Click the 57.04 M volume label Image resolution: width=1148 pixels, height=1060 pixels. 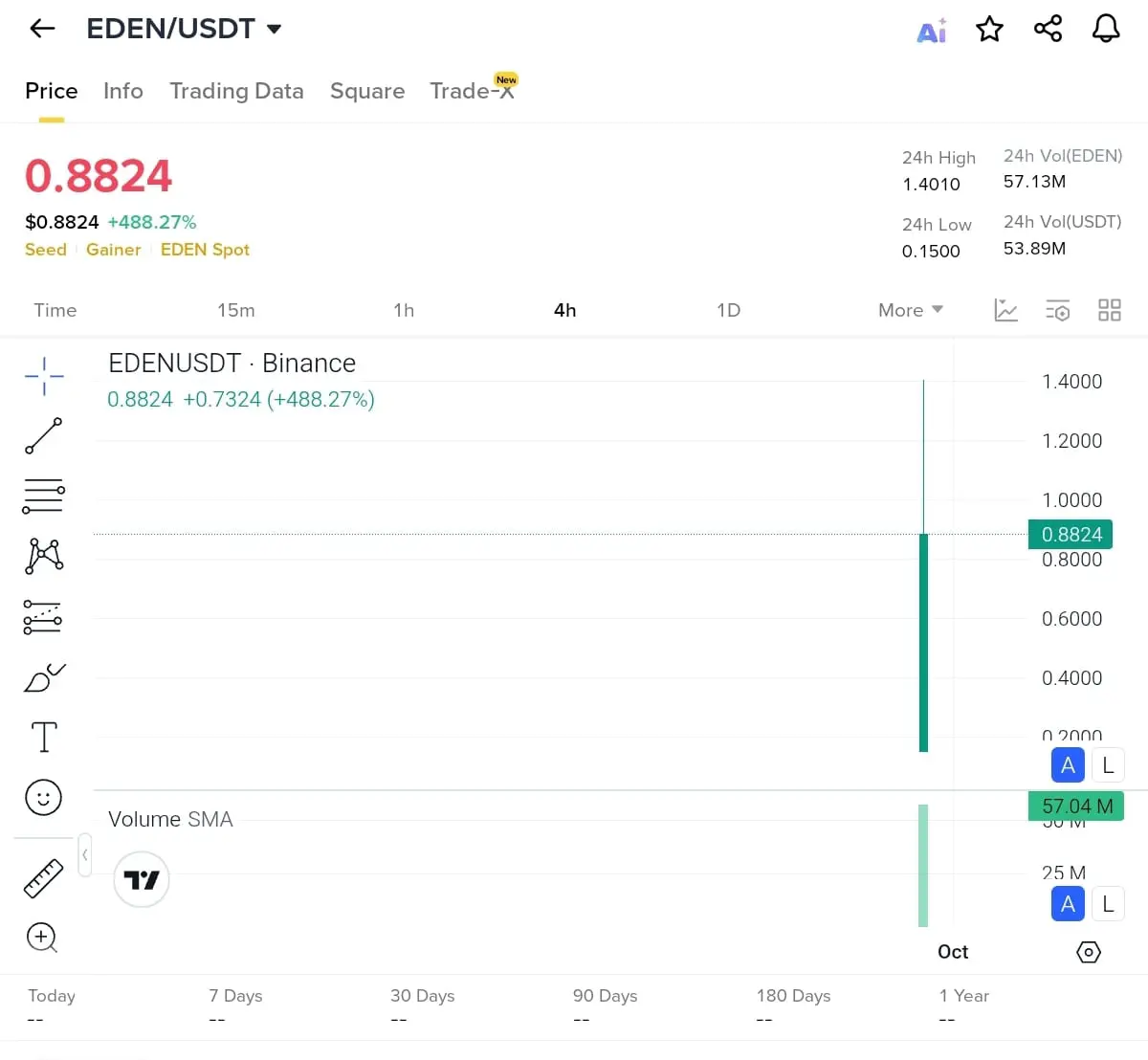pos(1077,806)
